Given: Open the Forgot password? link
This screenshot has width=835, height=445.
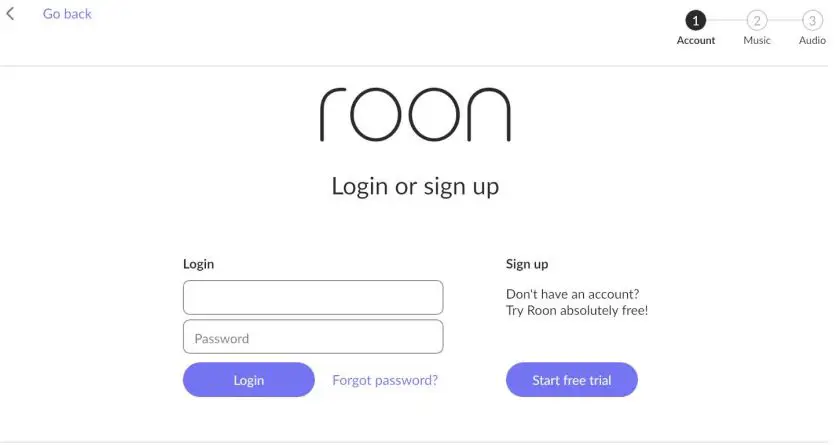Looking at the screenshot, I should (385, 380).
